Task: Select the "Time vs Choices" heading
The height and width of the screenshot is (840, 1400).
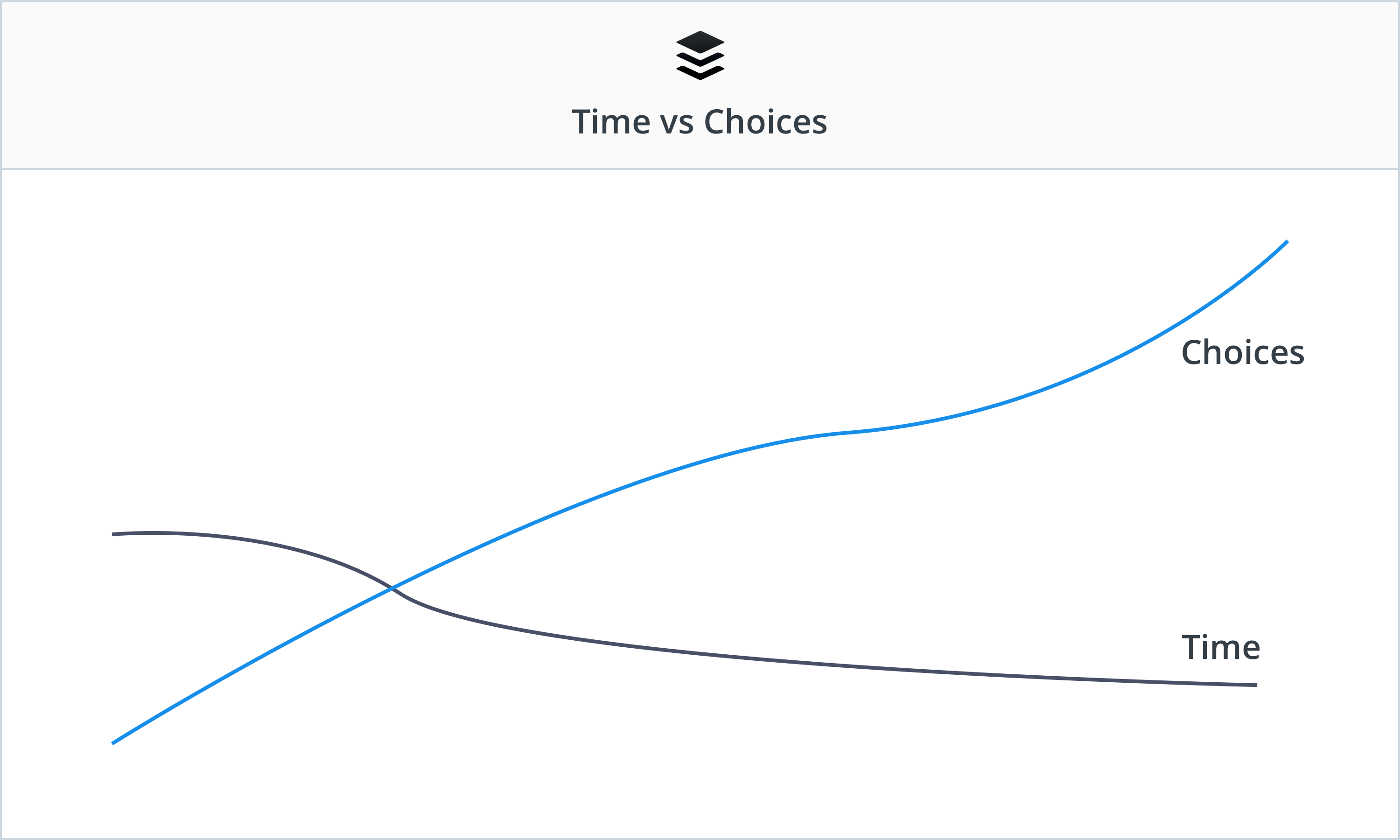Action: 700,121
